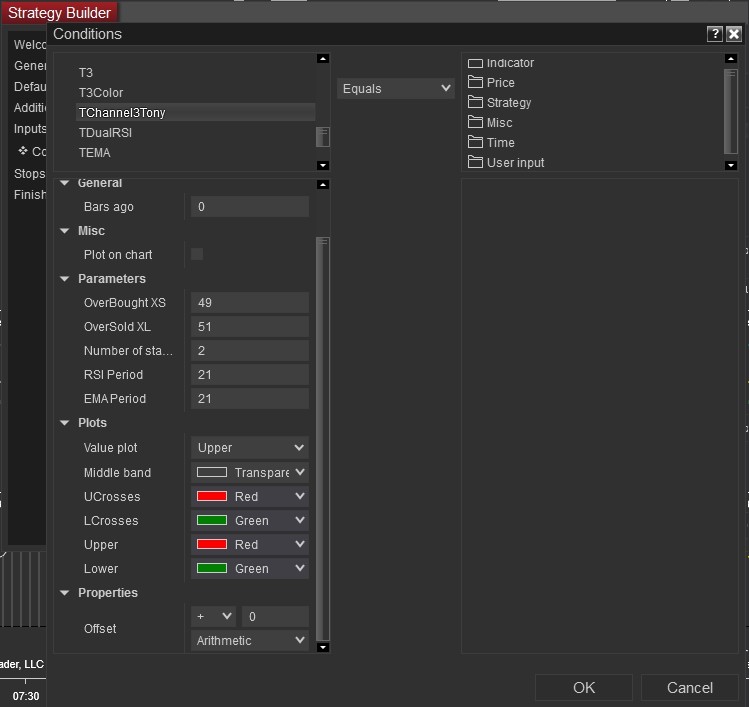Click the green LCrosses color swatch
This screenshot has width=749, height=707.
coord(212,520)
